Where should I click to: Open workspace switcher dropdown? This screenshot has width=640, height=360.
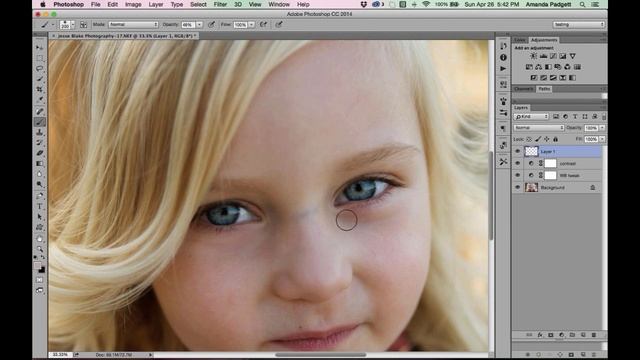point(578,24)
